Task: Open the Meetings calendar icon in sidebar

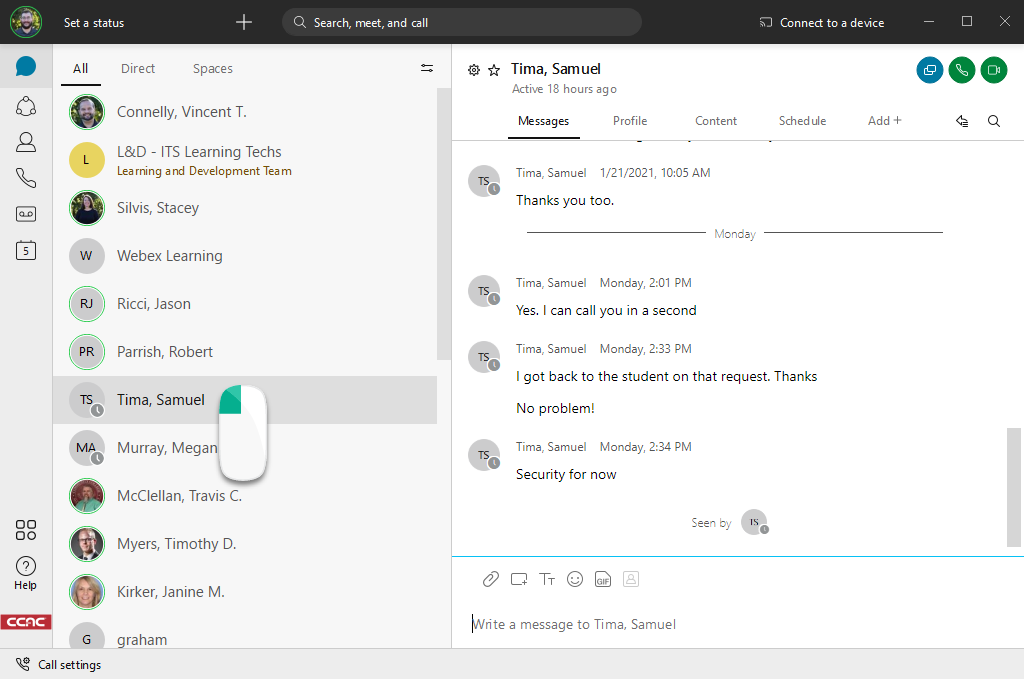Action: pyautogui.click(x=25, y=250)
